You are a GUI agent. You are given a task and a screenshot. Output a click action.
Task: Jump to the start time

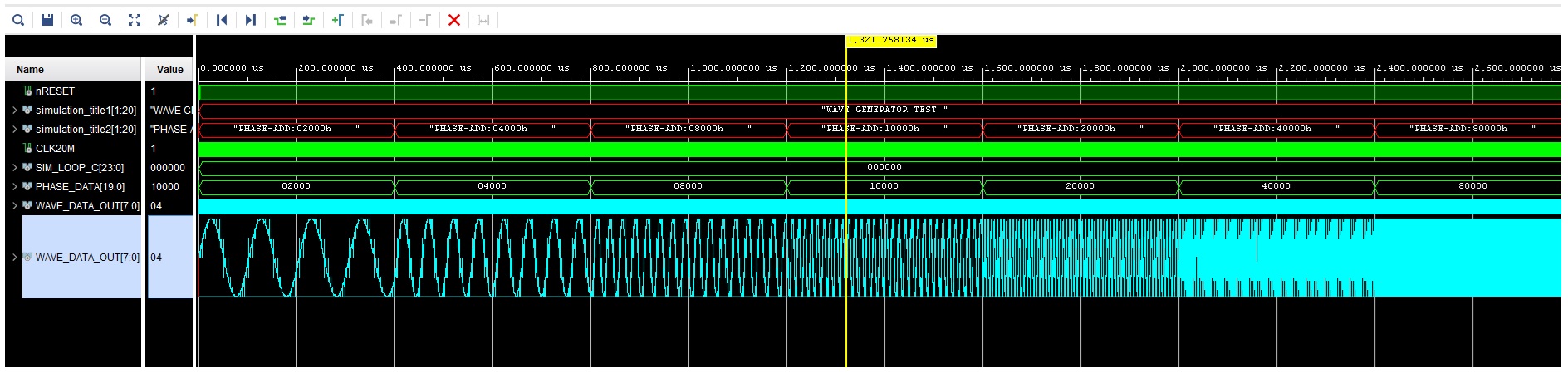[x=222, y=20]
